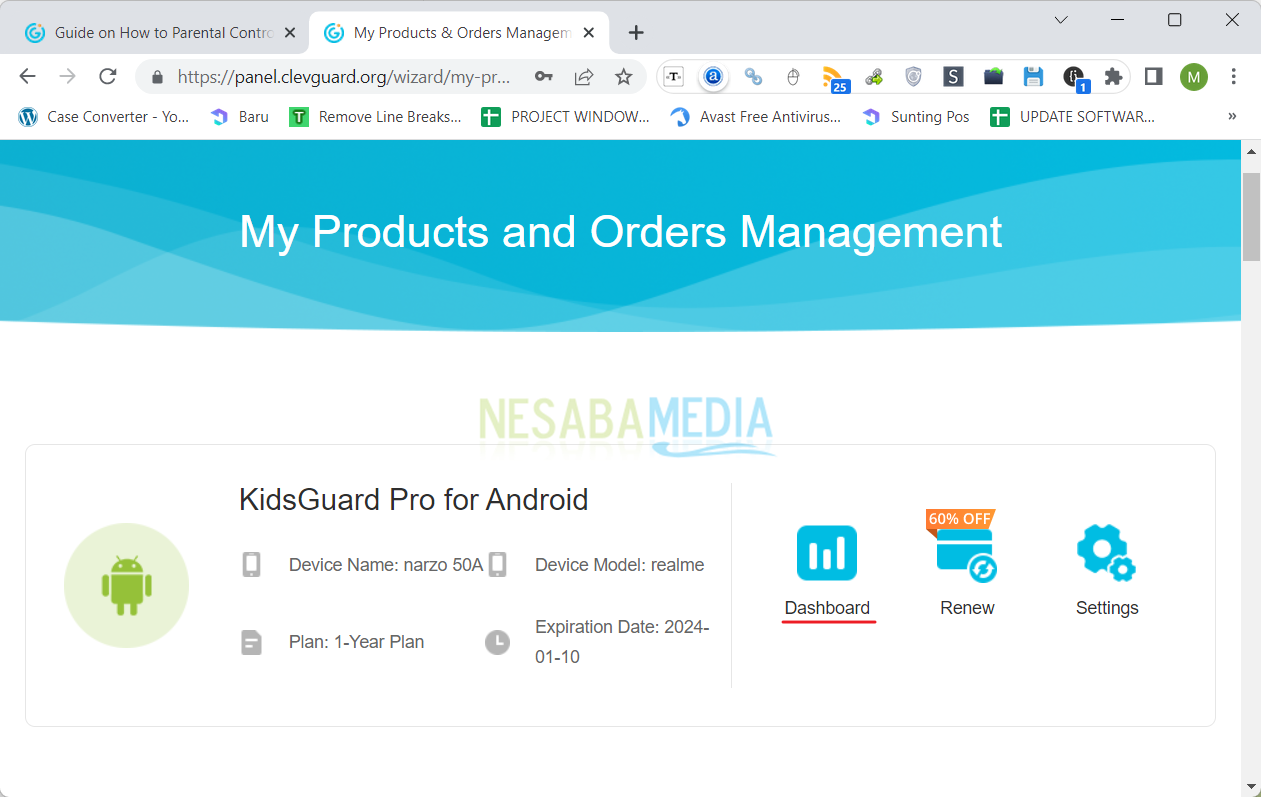
Task: Open the Baru bookmark
Action: click(x=240, y=117)
